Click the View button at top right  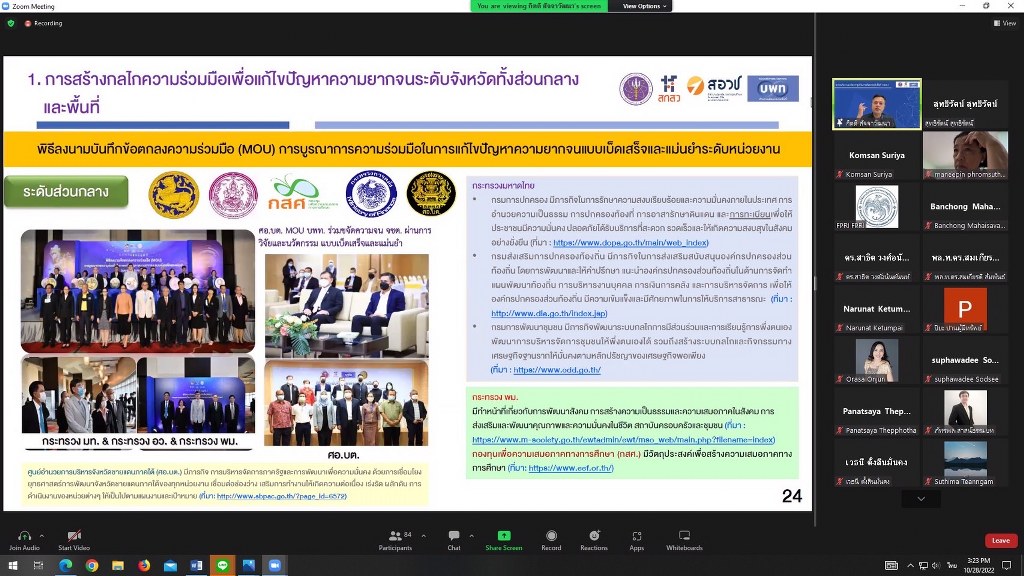click(1005, 23)
